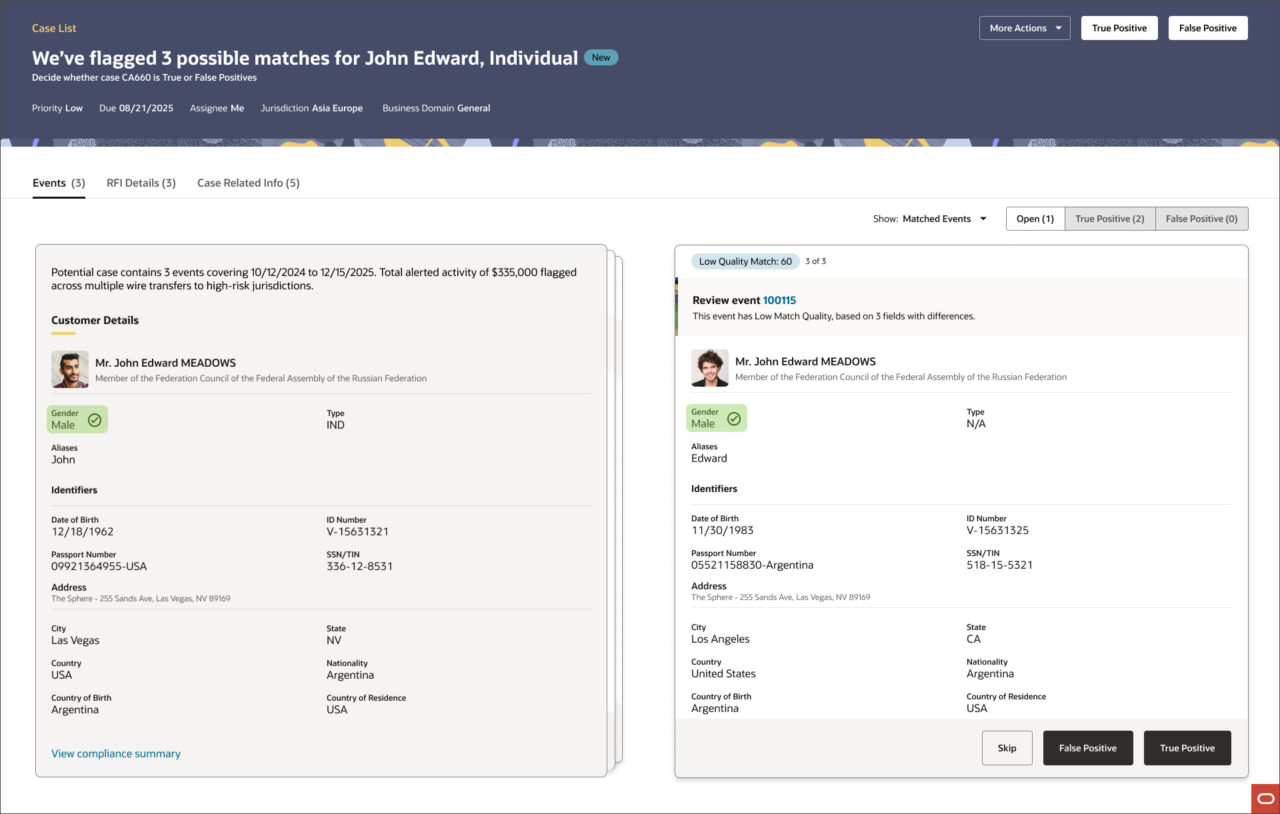This screenshot has width=1280, height=814.
Task: Go to the Events tab
Action: (59, 183)
